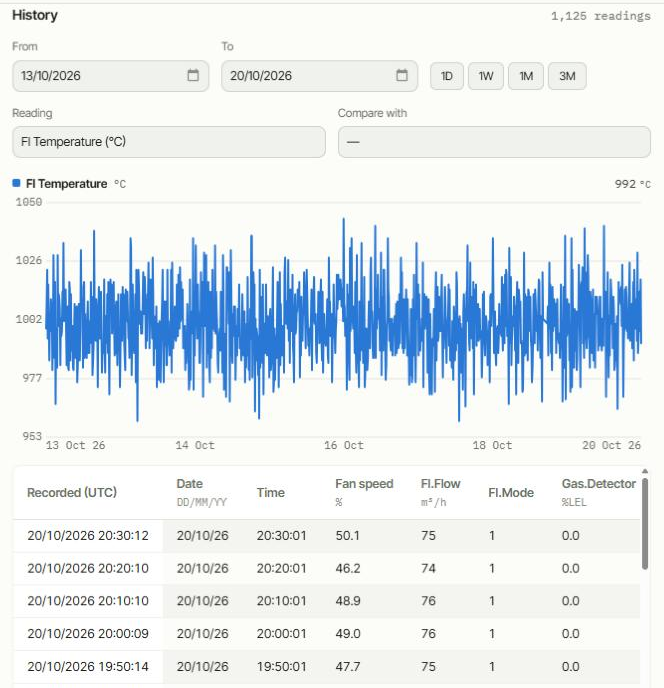Open the To date calendar icon
The image size is (664, 688).
pos(402,75)
